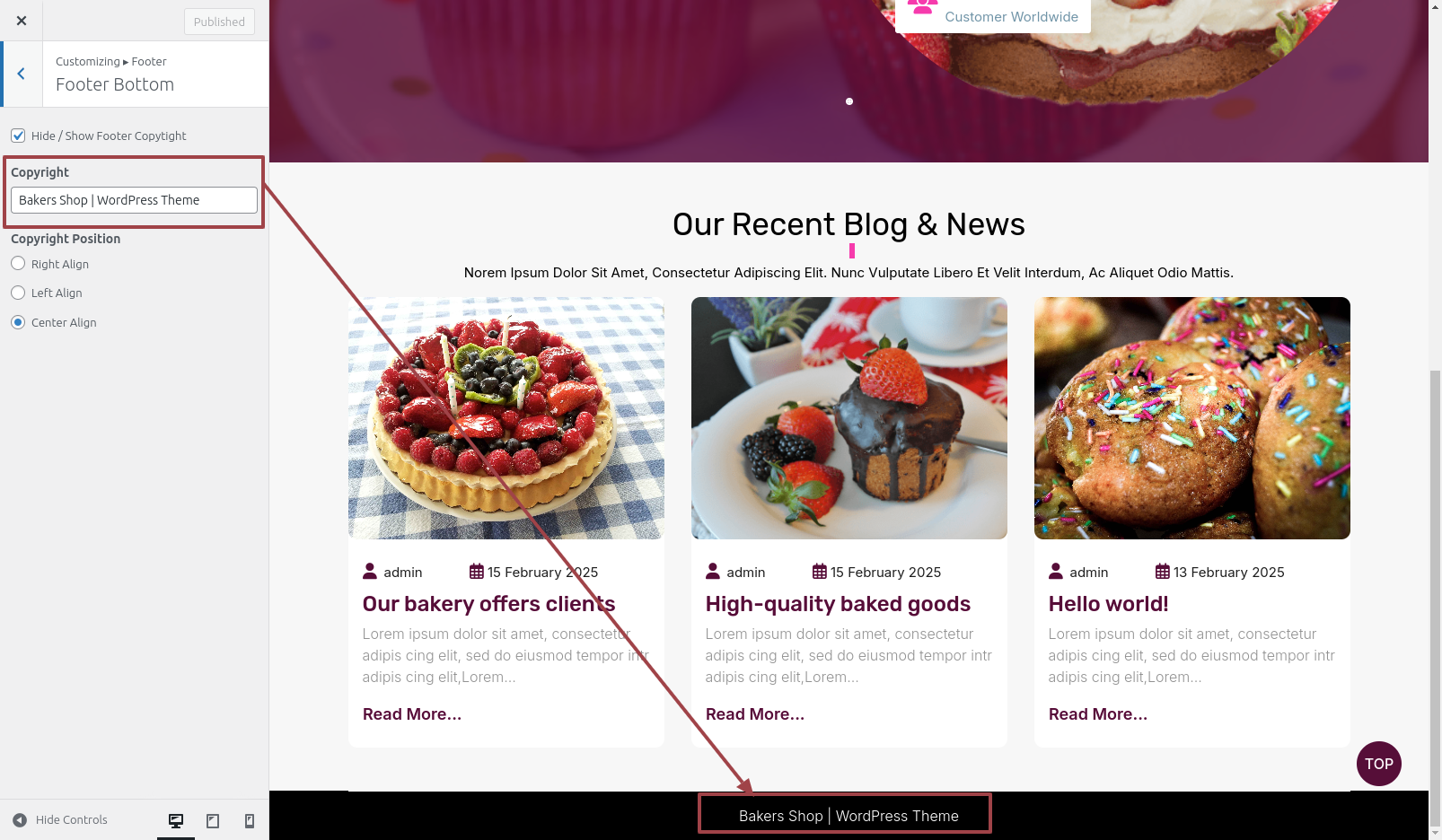Screen dimensions: 1442x840
Task: Select the Left Align radio option
Action: click(x=18, y=293)
